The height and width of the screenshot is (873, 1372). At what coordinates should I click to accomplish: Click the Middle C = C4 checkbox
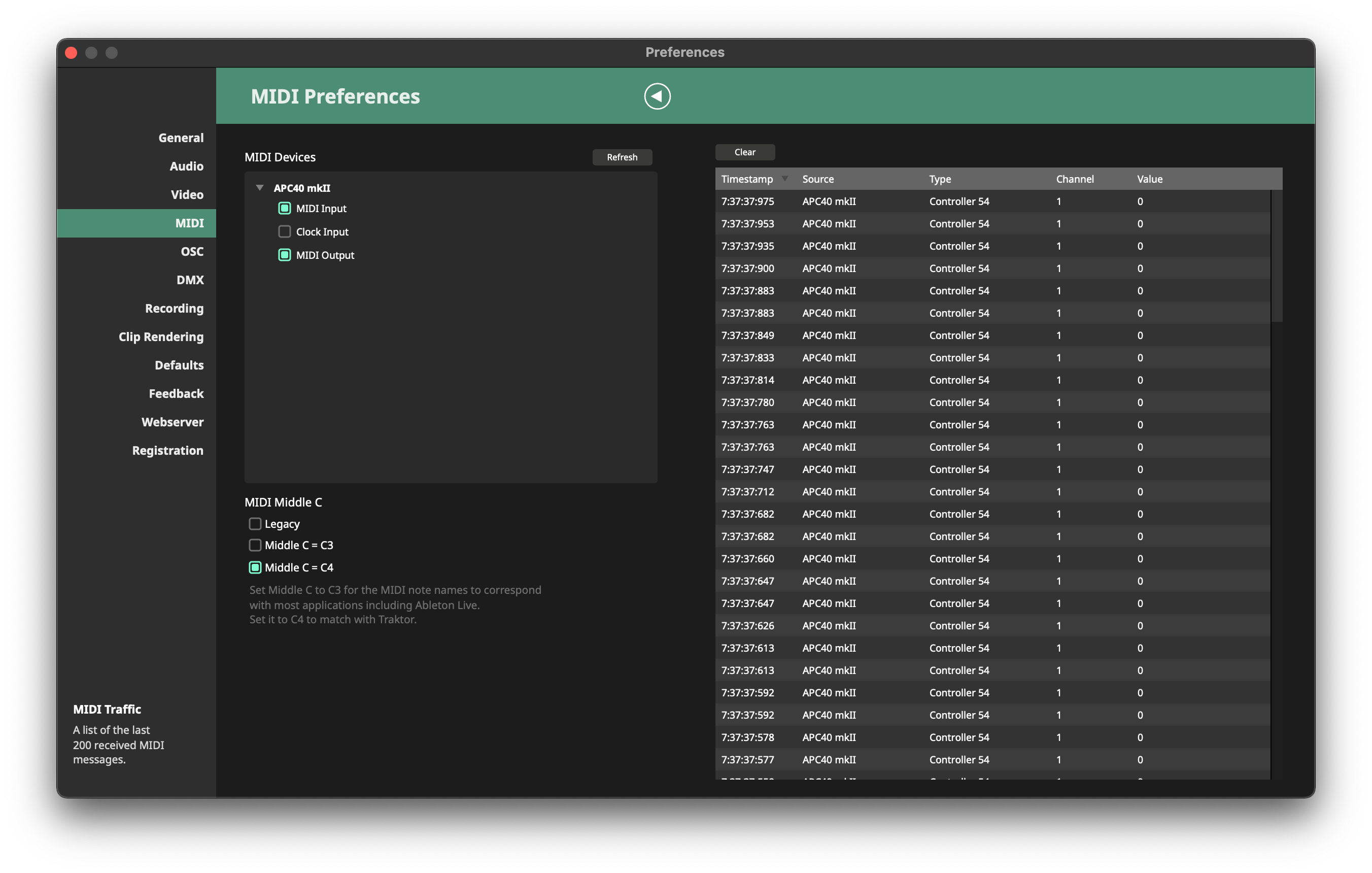pos(255,567)
